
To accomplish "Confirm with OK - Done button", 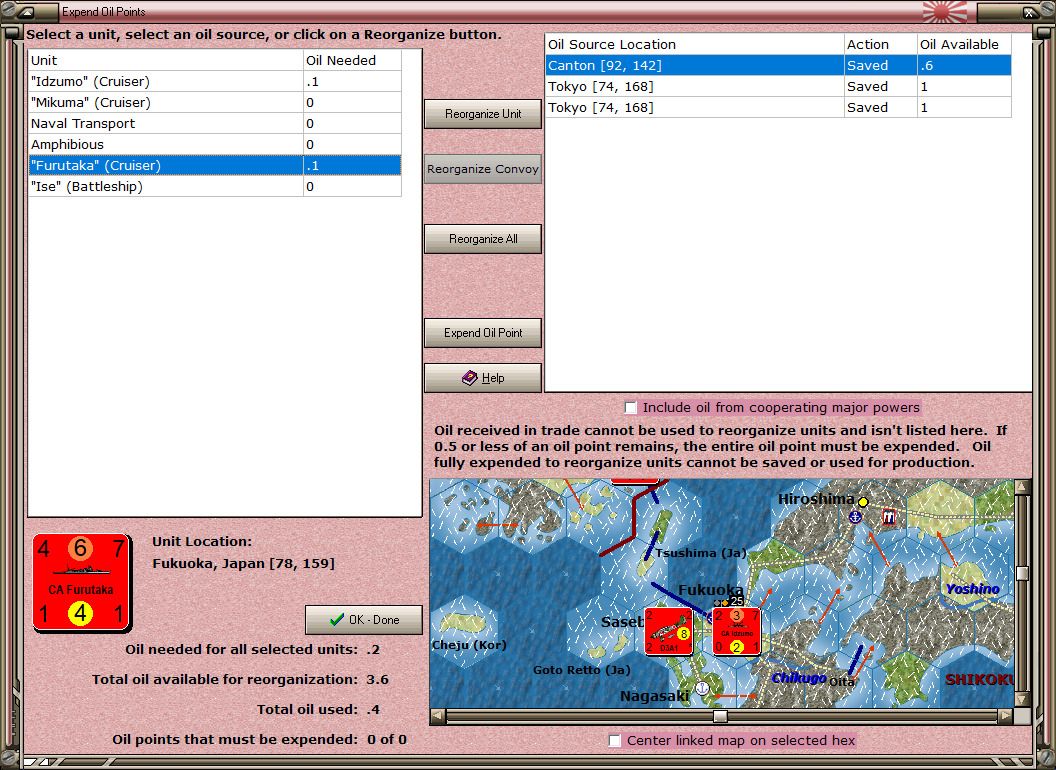I will 364,620.
